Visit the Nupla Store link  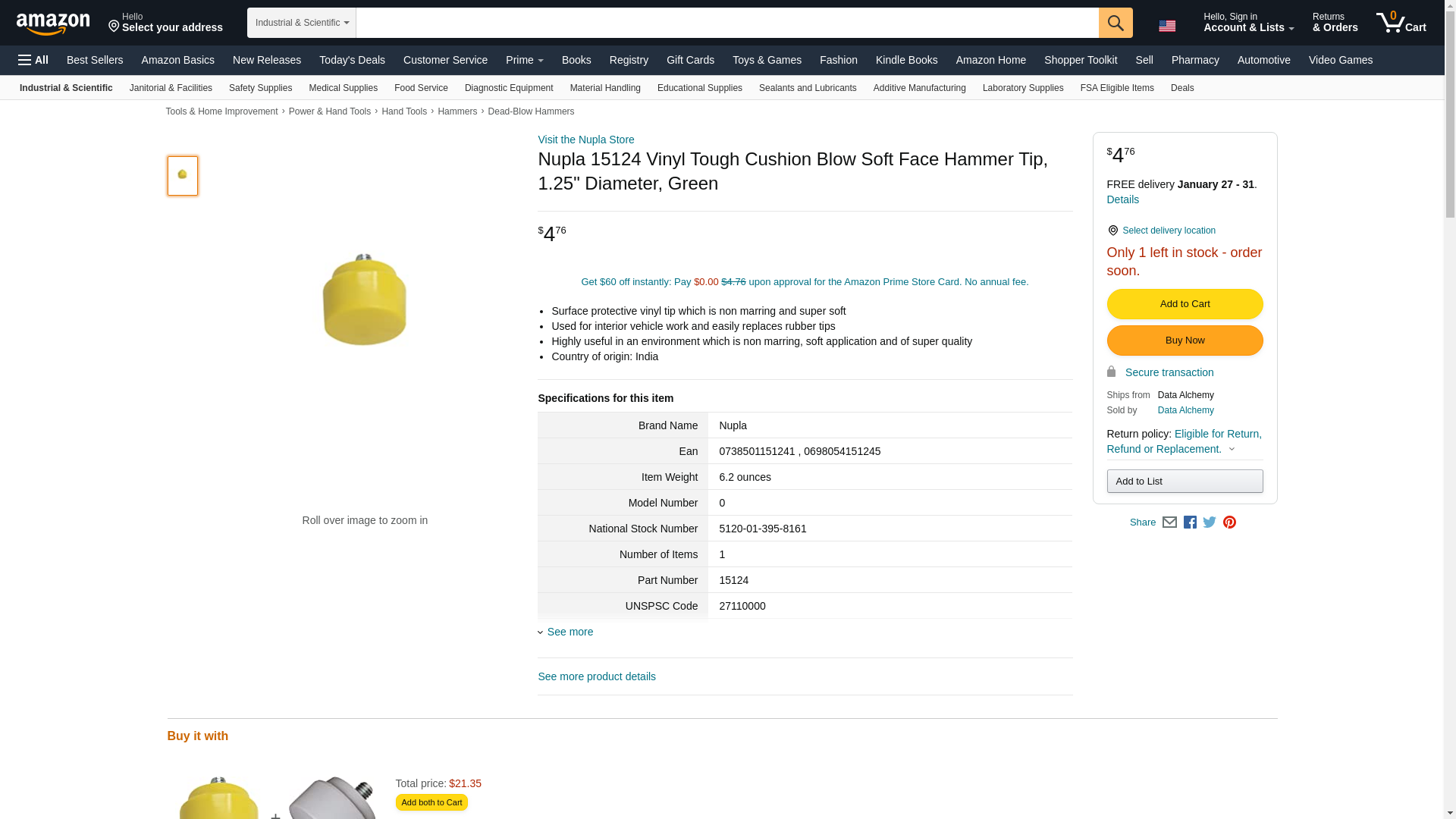click(585, 140)
